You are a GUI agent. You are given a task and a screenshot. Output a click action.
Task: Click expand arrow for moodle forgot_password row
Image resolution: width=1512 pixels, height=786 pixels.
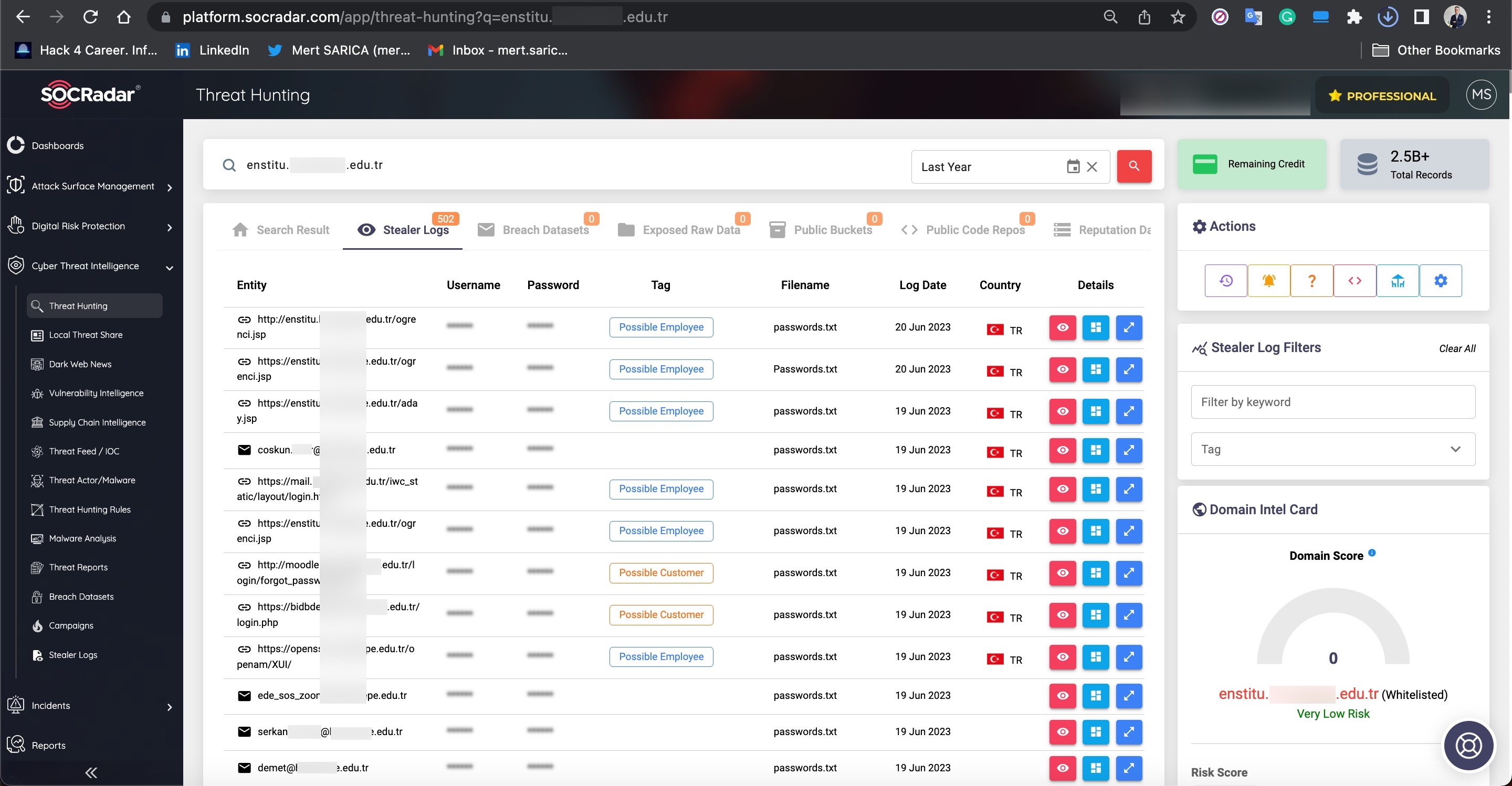1128,572
